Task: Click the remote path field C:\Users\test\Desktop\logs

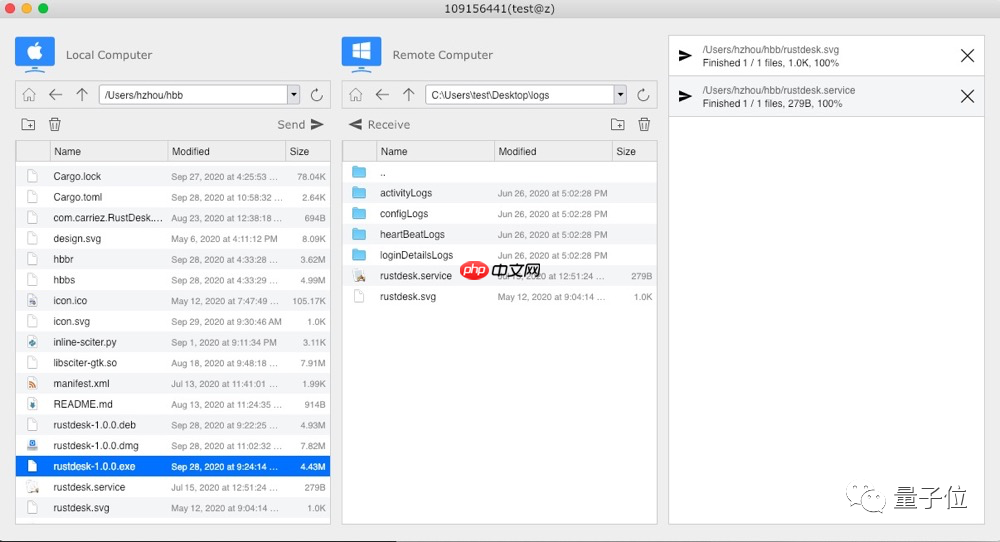Action: [520, 95]
